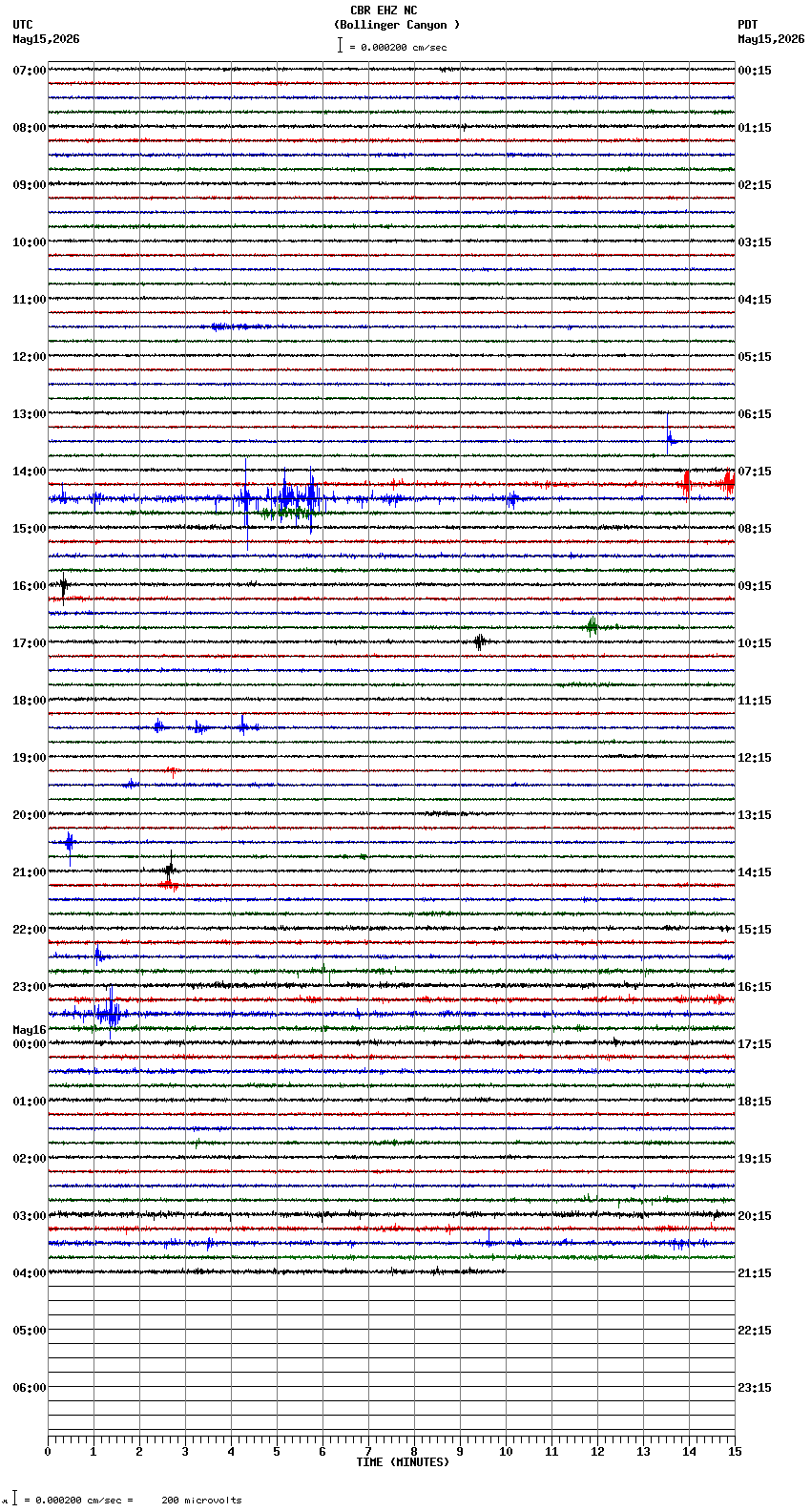This screenshot has height=1512, width=811.
Task: Select the 04:00 UTC time label
Action: [x=30, y=1273]
